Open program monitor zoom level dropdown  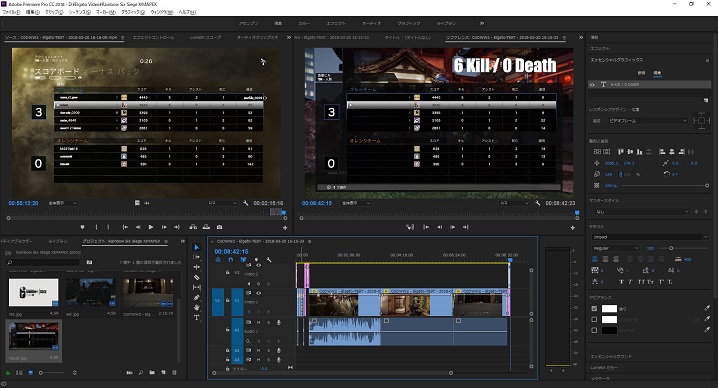pos(356,203)
